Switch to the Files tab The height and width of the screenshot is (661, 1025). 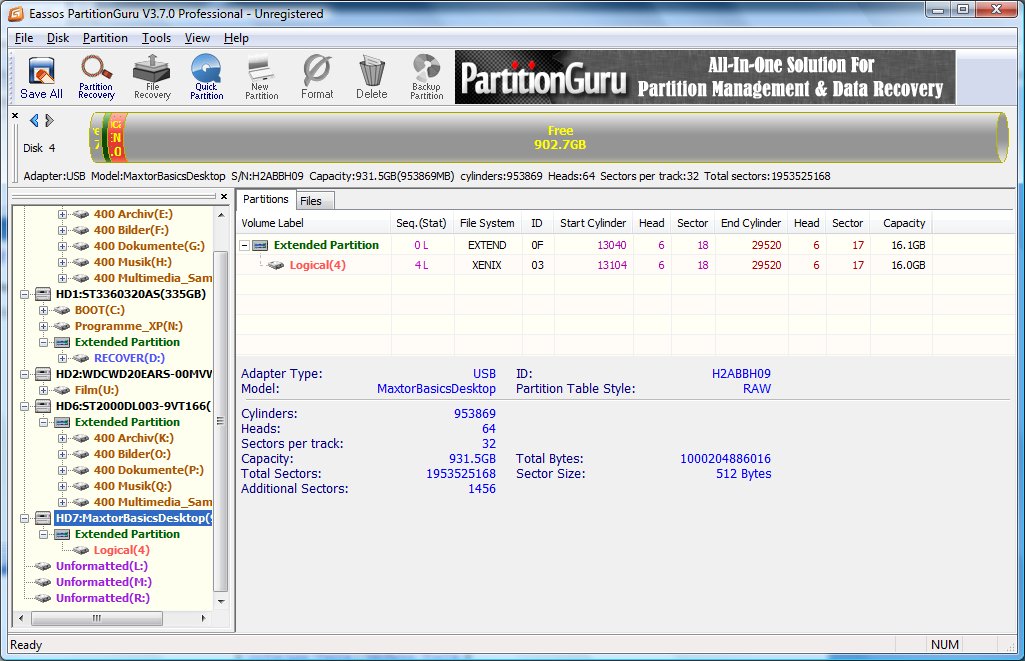315,201
